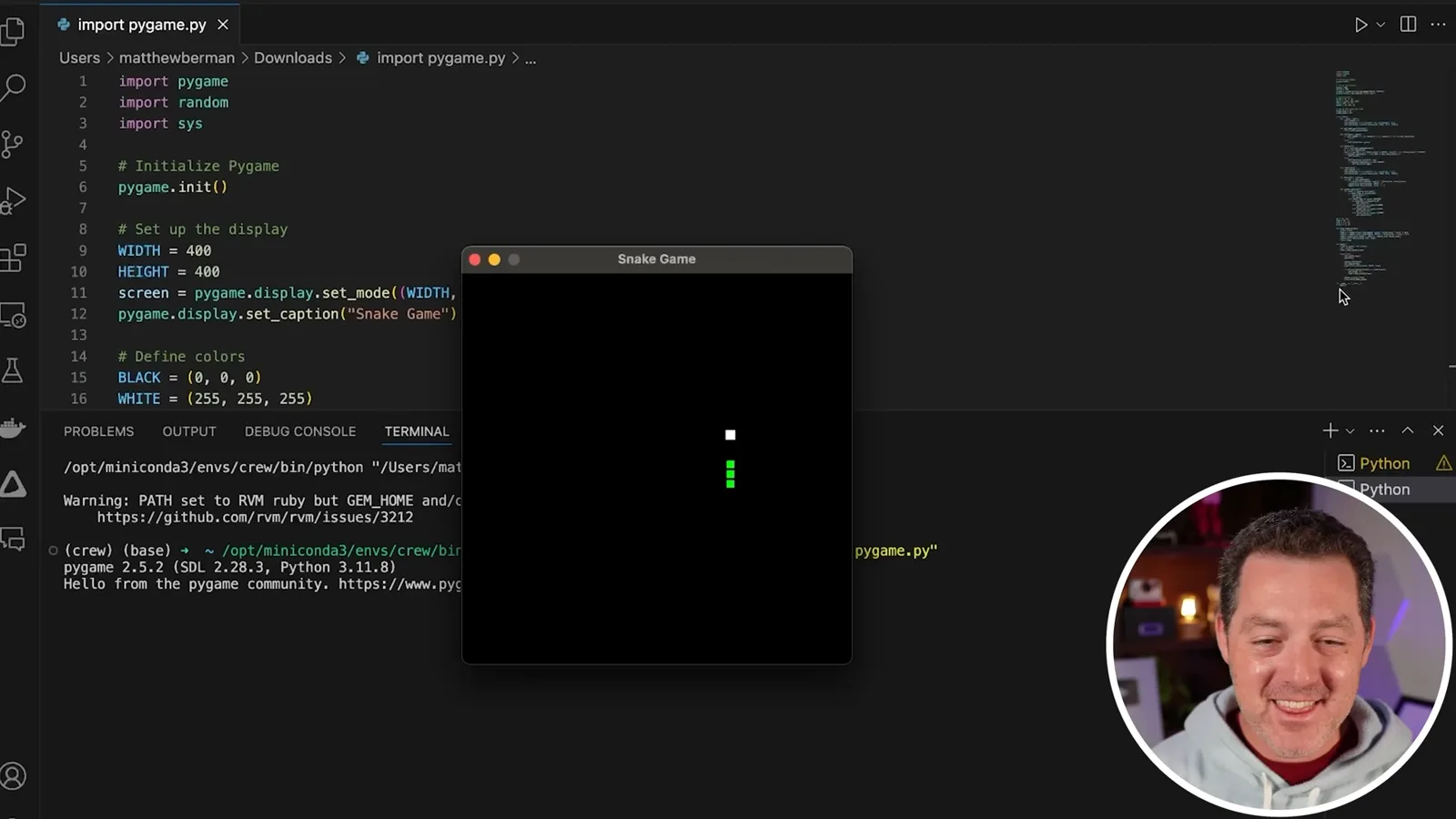Click the matthewberman breadcrumb segment
The image size is (1456, 819).
(x=177, y=57)
